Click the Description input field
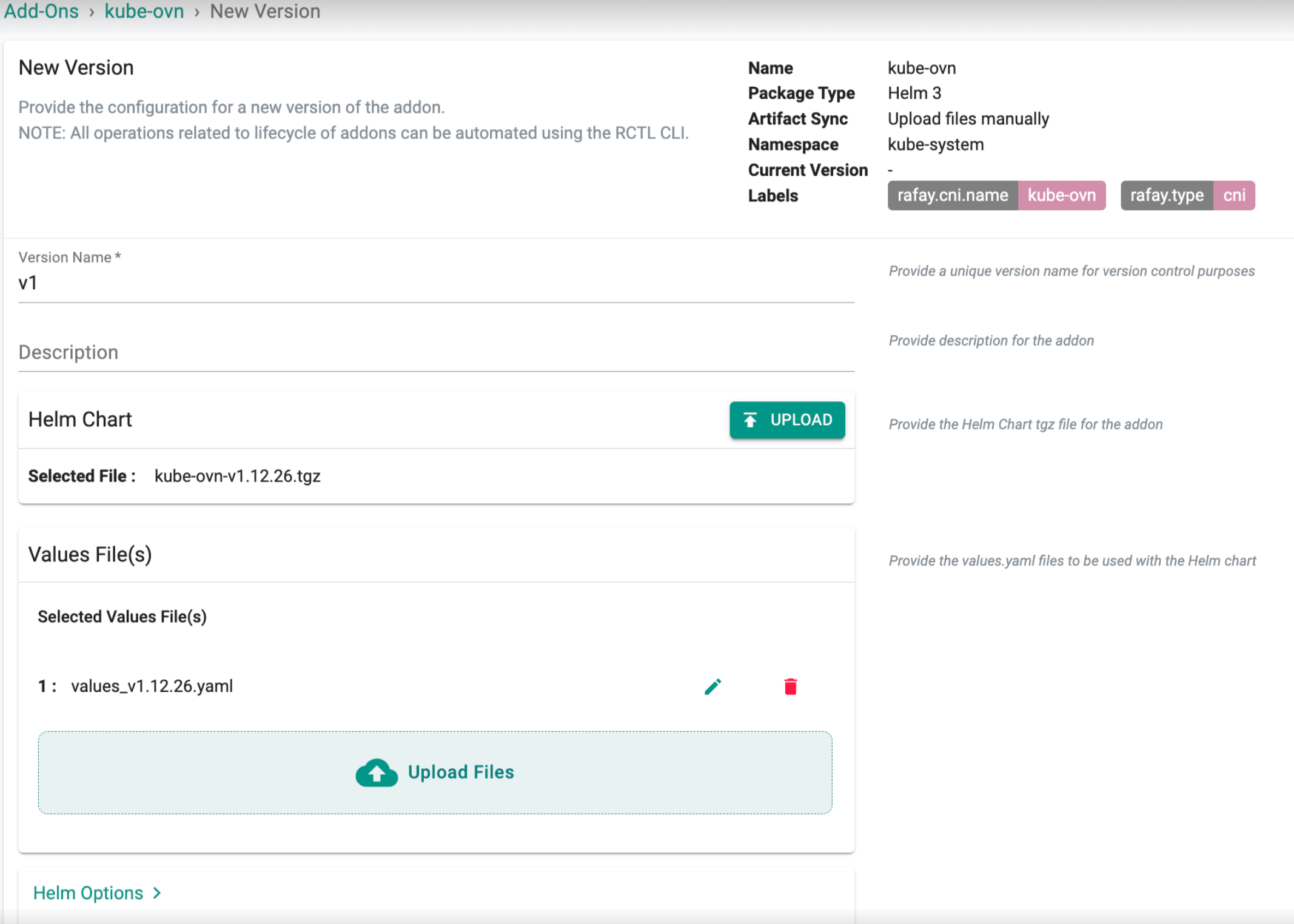 click(x=437, y=352)
